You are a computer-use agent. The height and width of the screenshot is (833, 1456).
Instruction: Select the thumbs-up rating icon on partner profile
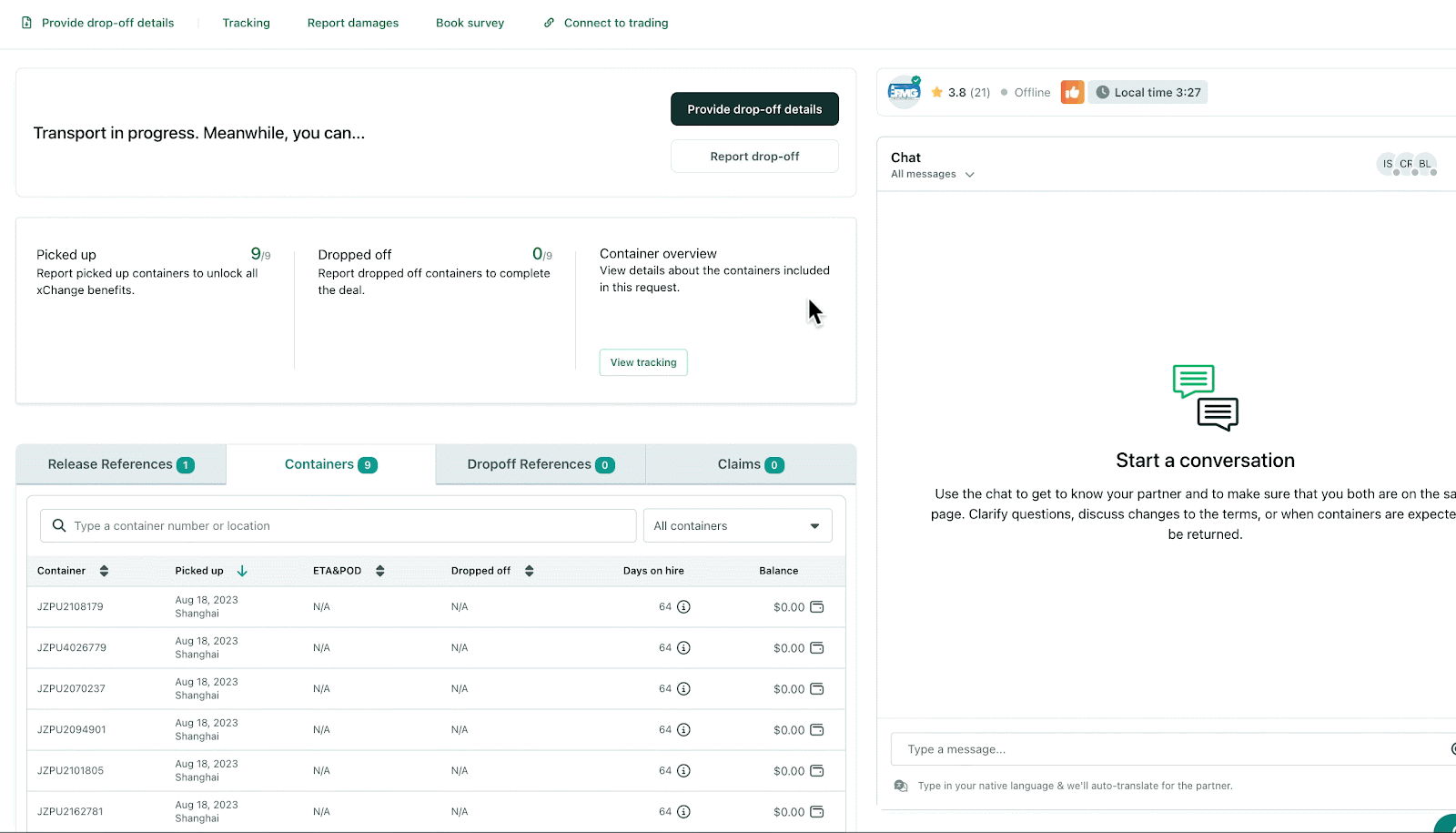coord(1072,92)
